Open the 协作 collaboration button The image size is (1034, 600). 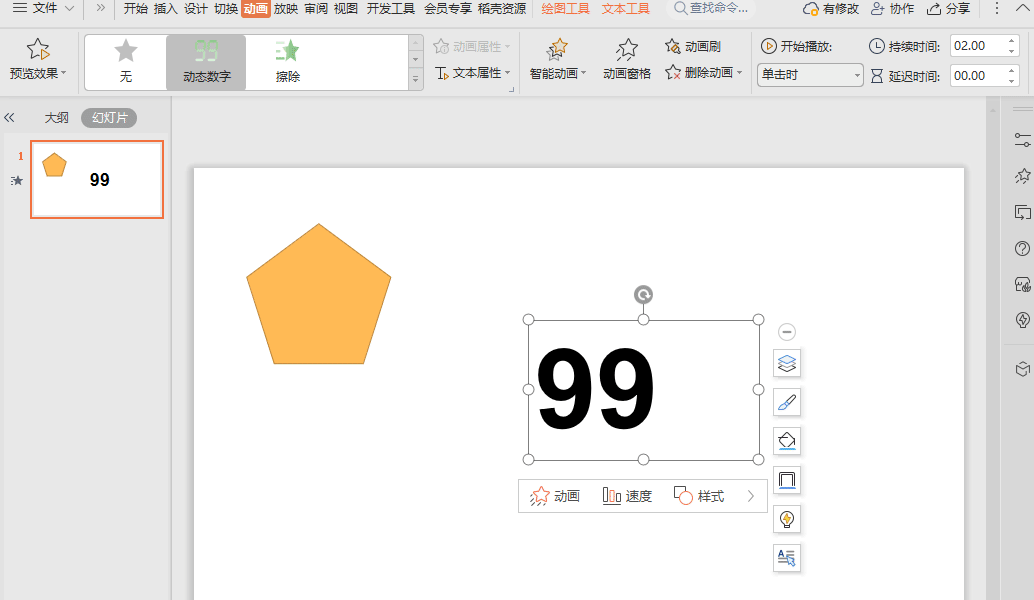[892, 9]
